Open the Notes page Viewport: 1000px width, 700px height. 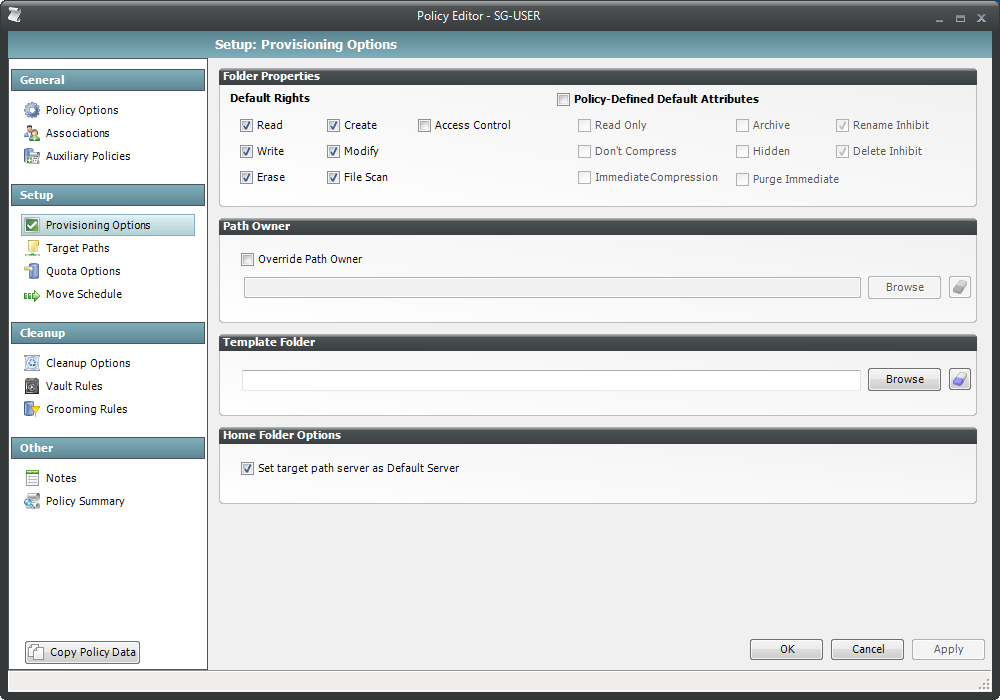coord(61,478)
